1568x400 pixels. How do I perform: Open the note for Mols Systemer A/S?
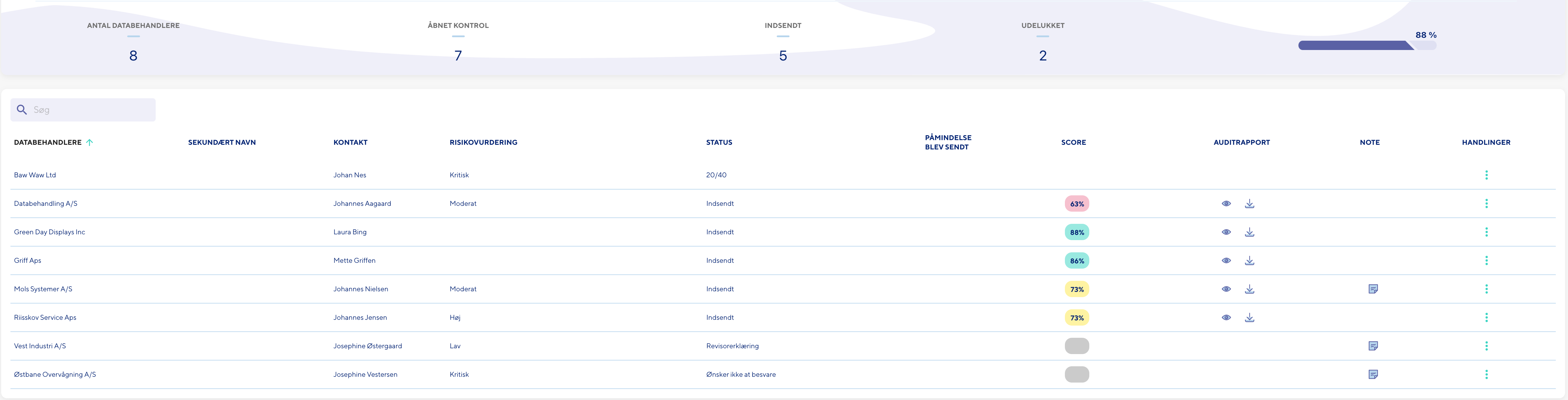(1373, 289)
